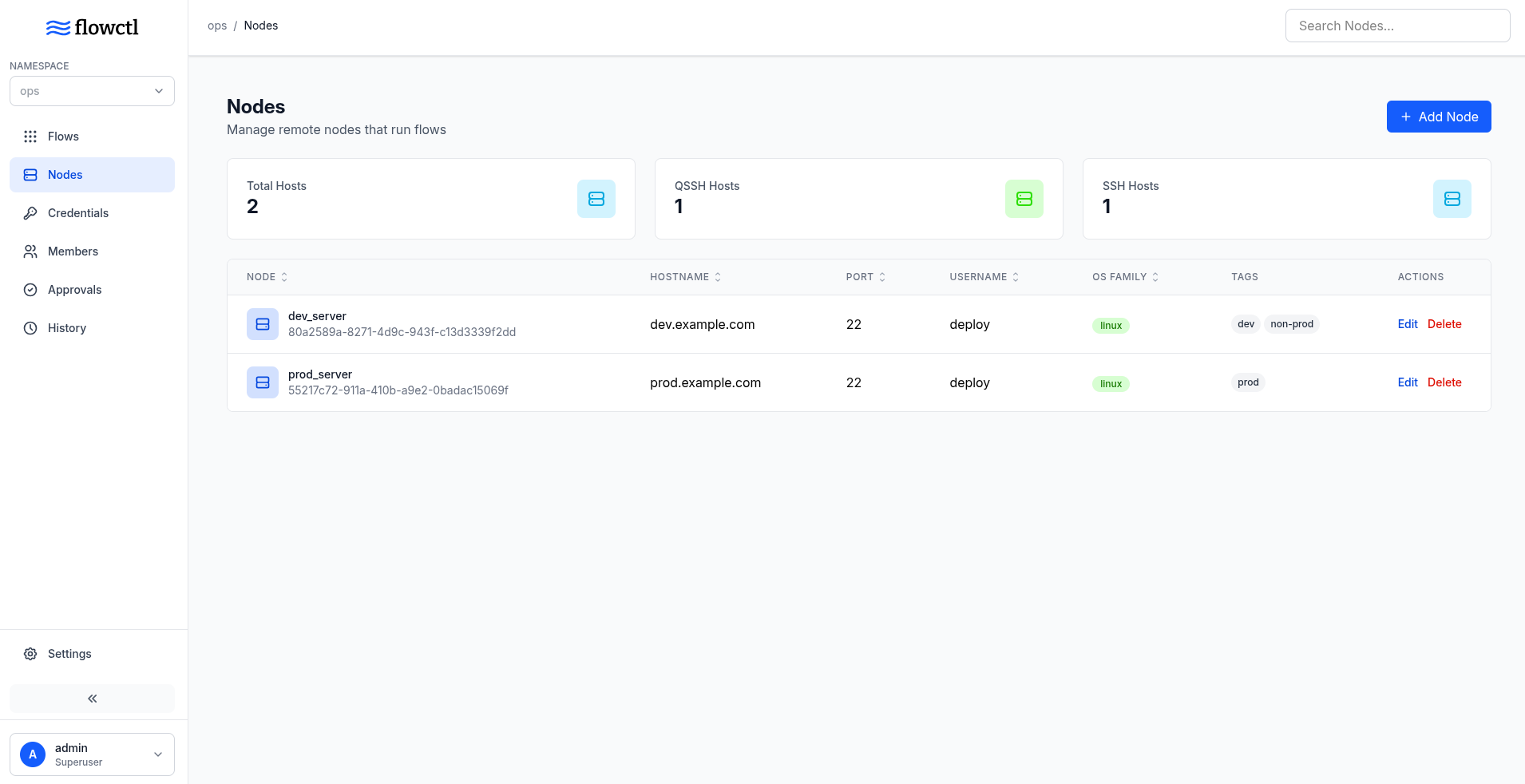Screen dimensions: 1525x784
Task: Delete the prod_server node
Action: coord(1444,382)
